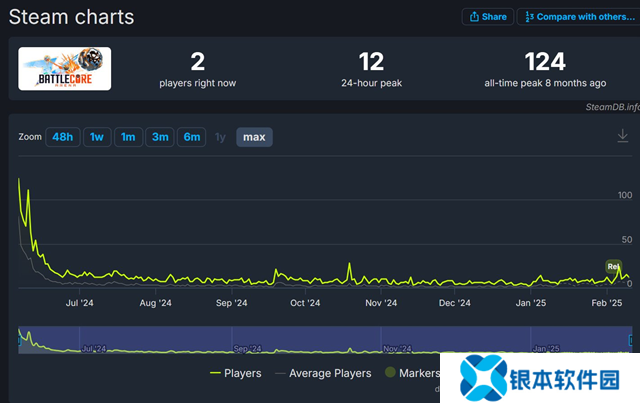
Task: Click the BattleCore Arena game thumbnail
Action: pyautogui.click(x=64, y=69)
